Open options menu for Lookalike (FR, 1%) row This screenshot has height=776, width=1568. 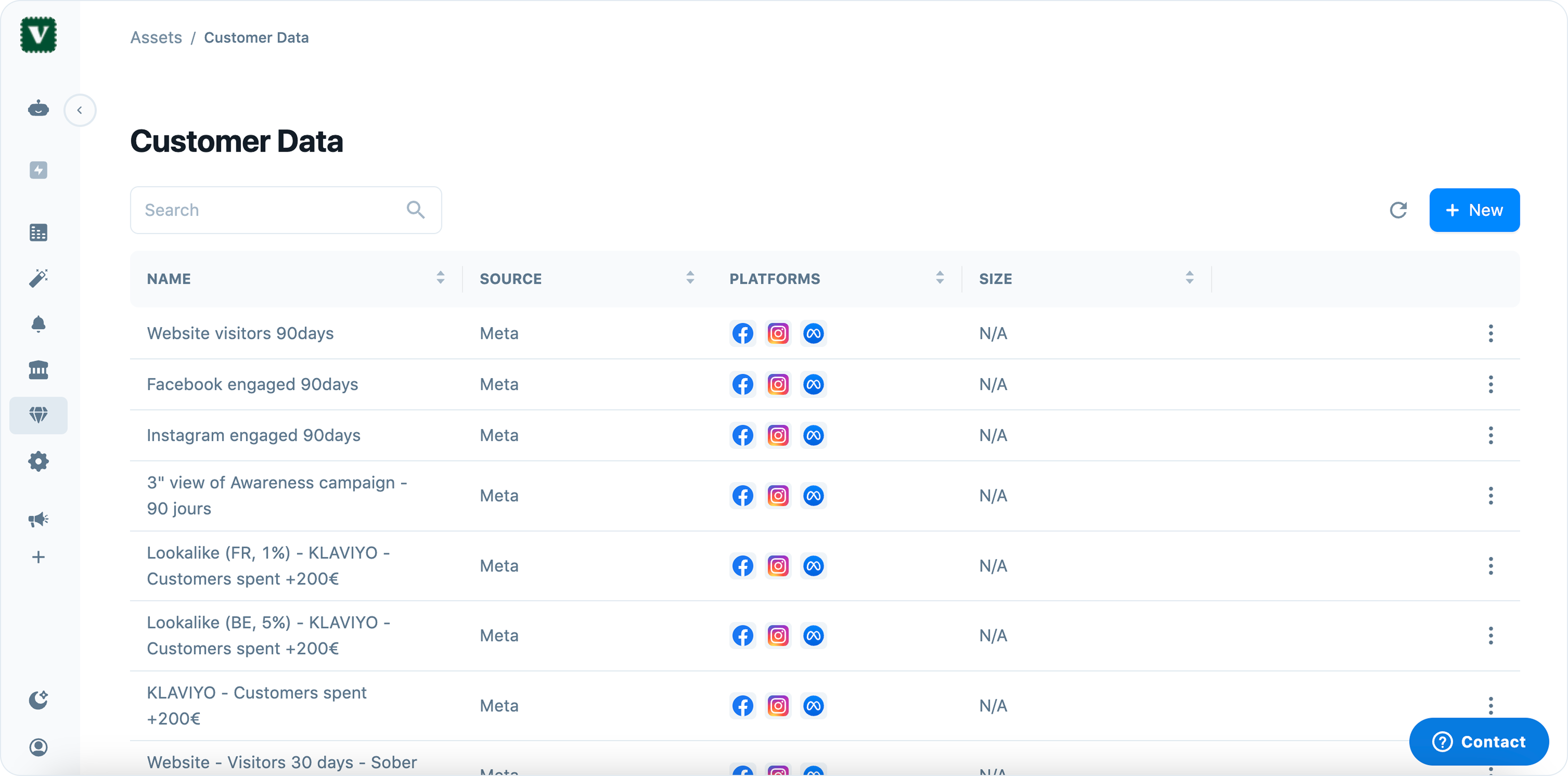tap(1491, 566)
